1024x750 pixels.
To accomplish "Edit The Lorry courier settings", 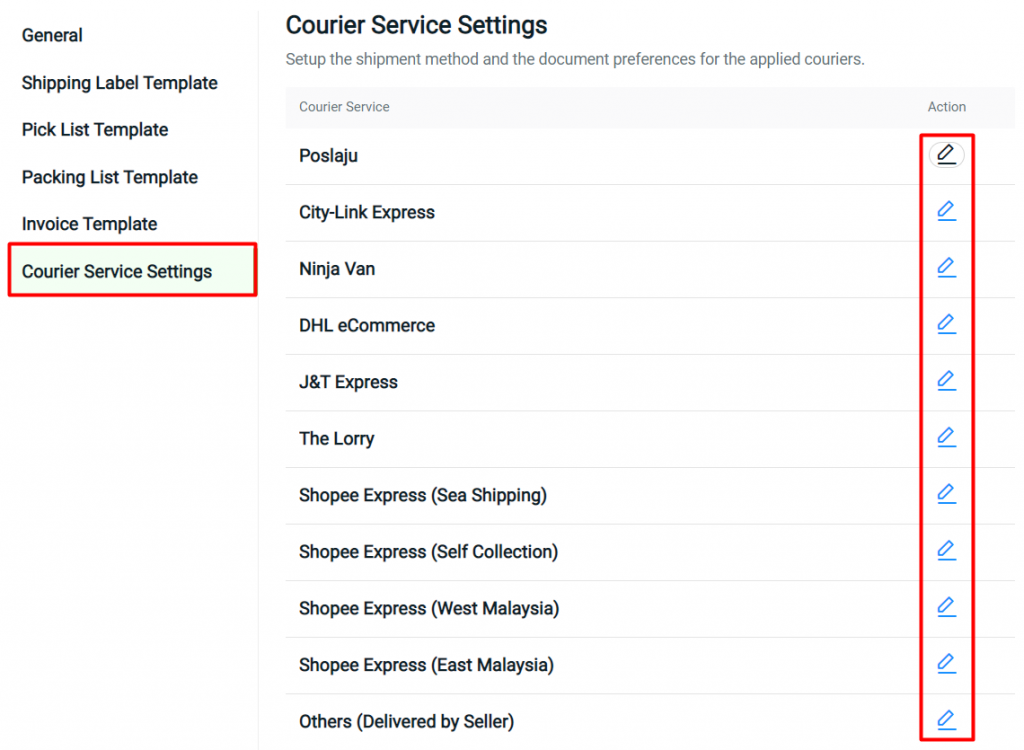I will point(947,436).
